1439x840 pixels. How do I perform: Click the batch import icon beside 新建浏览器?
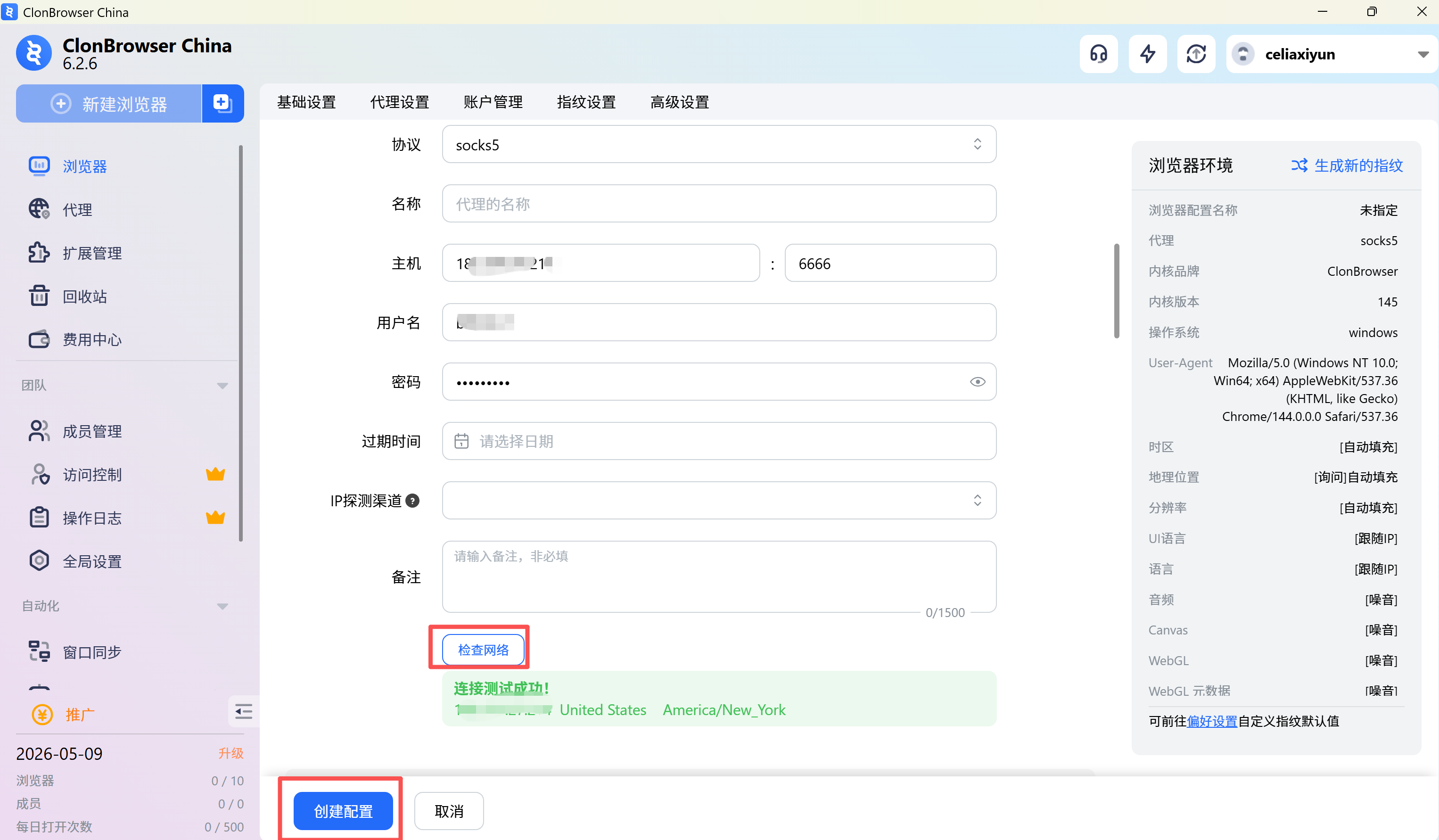point(222,103)
